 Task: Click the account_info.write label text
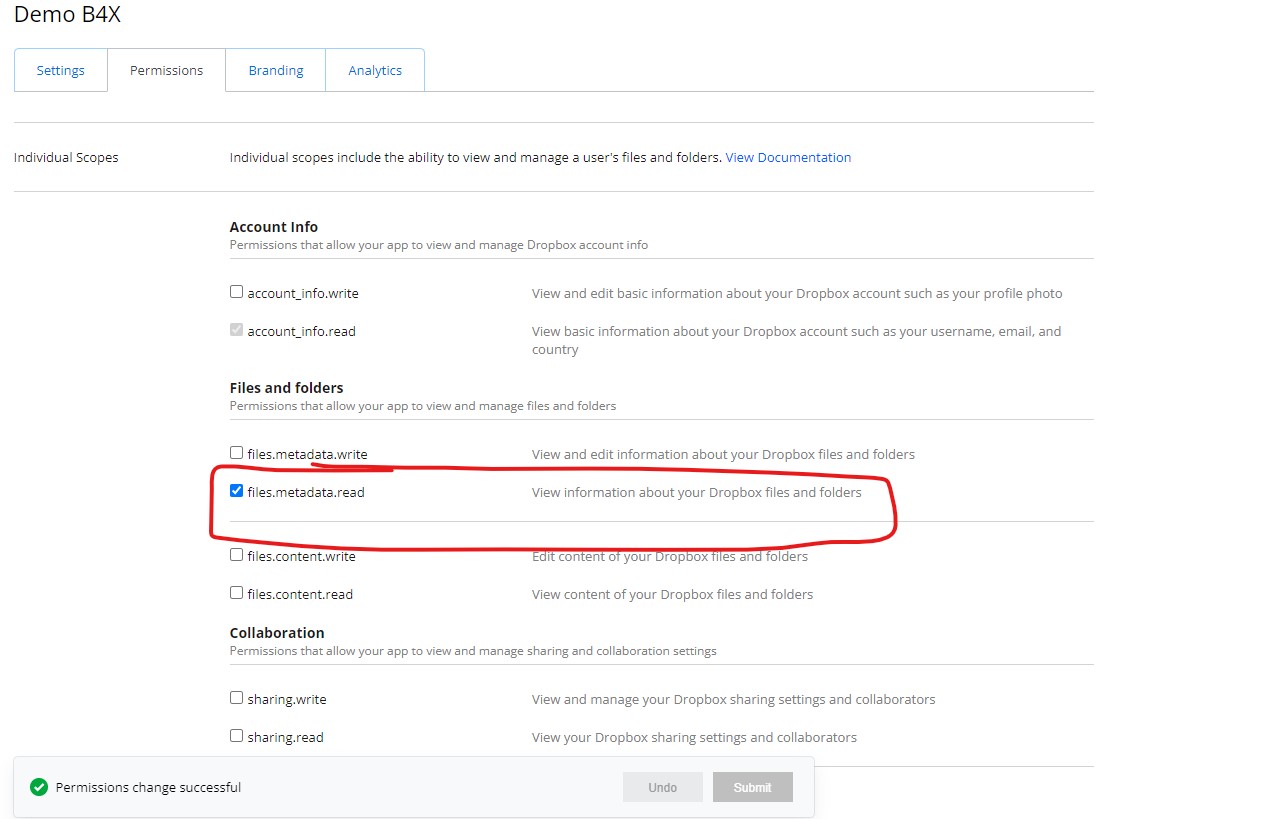click(x=303, y=293)
